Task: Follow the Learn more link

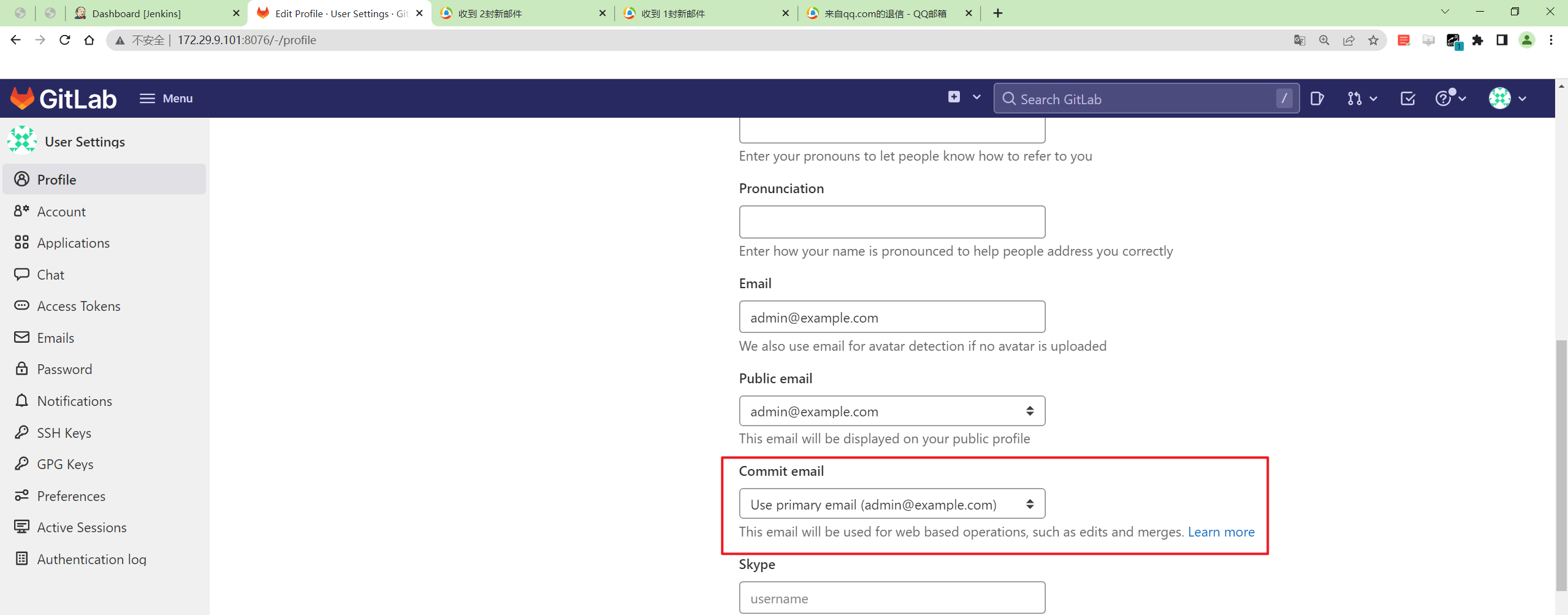Action: pos(1221,532)
